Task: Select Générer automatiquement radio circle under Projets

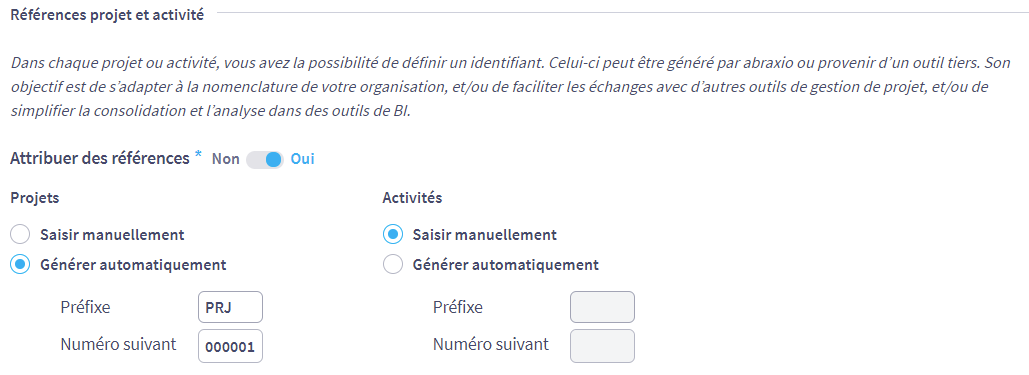Action: click(20, 265)
